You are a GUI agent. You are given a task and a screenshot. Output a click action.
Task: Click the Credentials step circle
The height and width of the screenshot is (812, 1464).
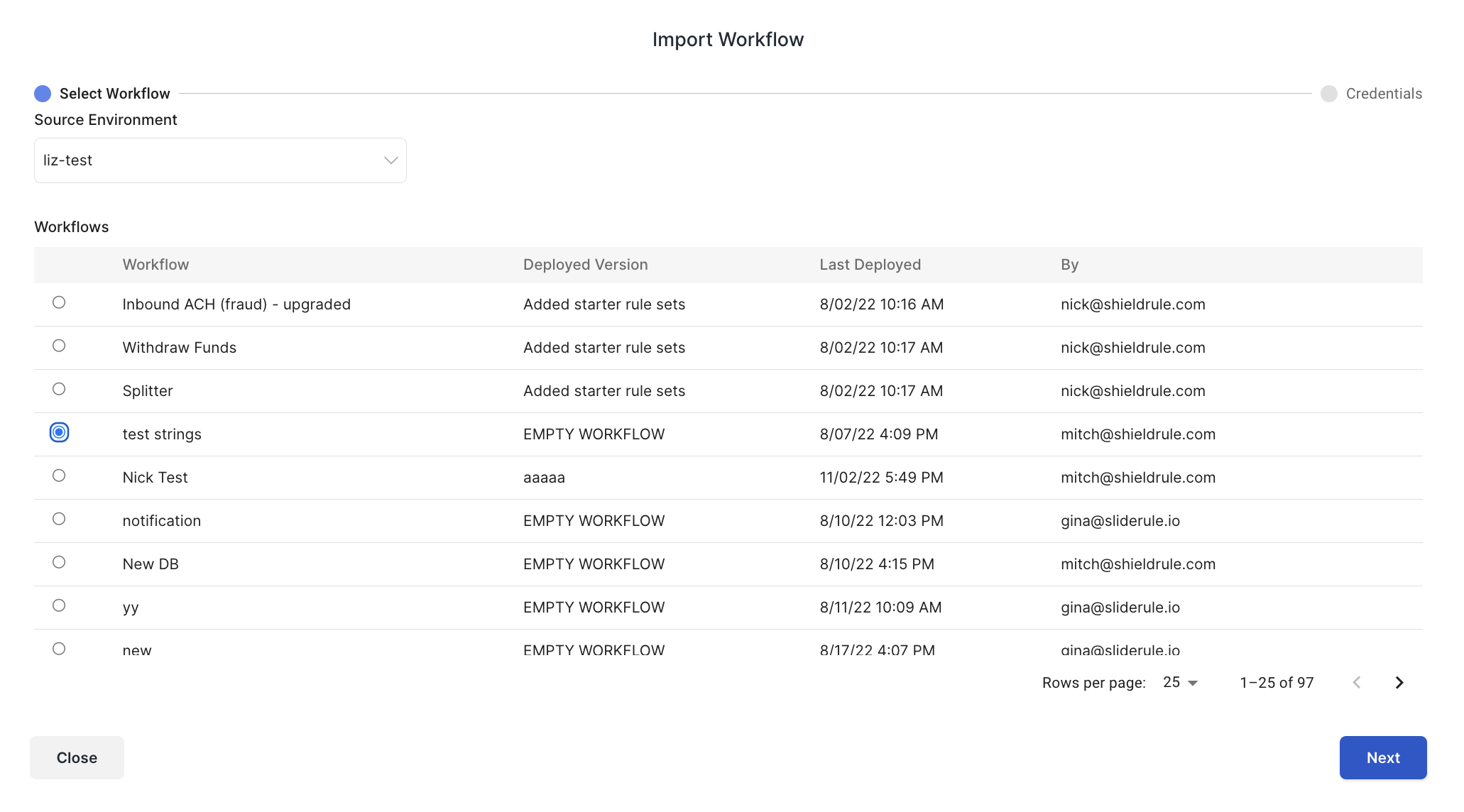pyautogui.click(x=1328, y=94)
